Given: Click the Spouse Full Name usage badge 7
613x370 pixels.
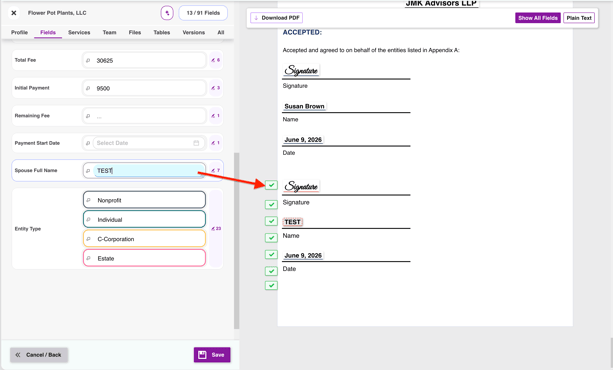Looking at the screenshot, I should [x=215, y=171].
